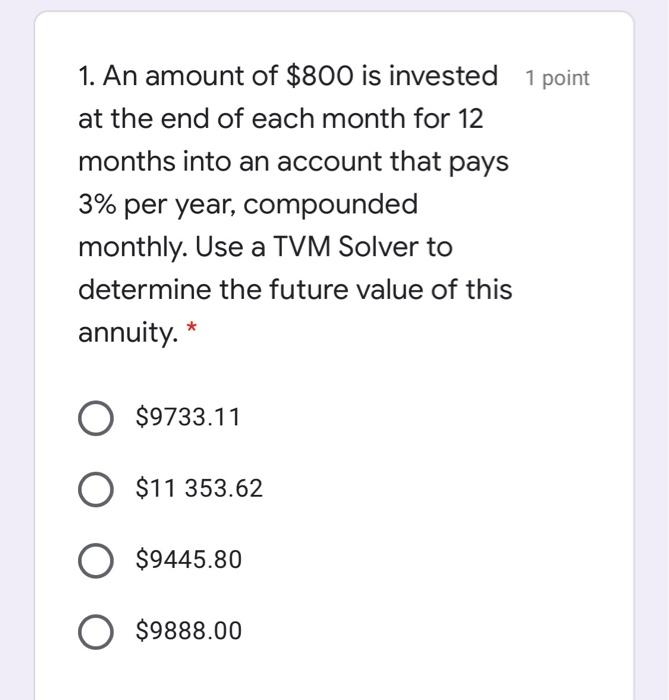
Task: Click the $9733.11 answer label text
Action: coord(188,417)
